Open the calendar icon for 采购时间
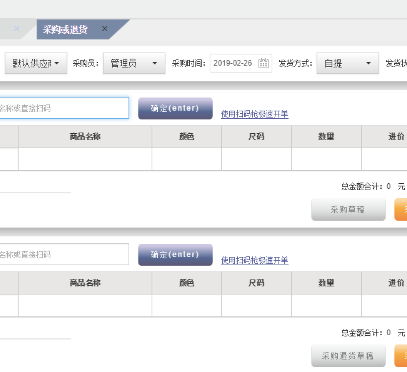 [x=263, y=63]
